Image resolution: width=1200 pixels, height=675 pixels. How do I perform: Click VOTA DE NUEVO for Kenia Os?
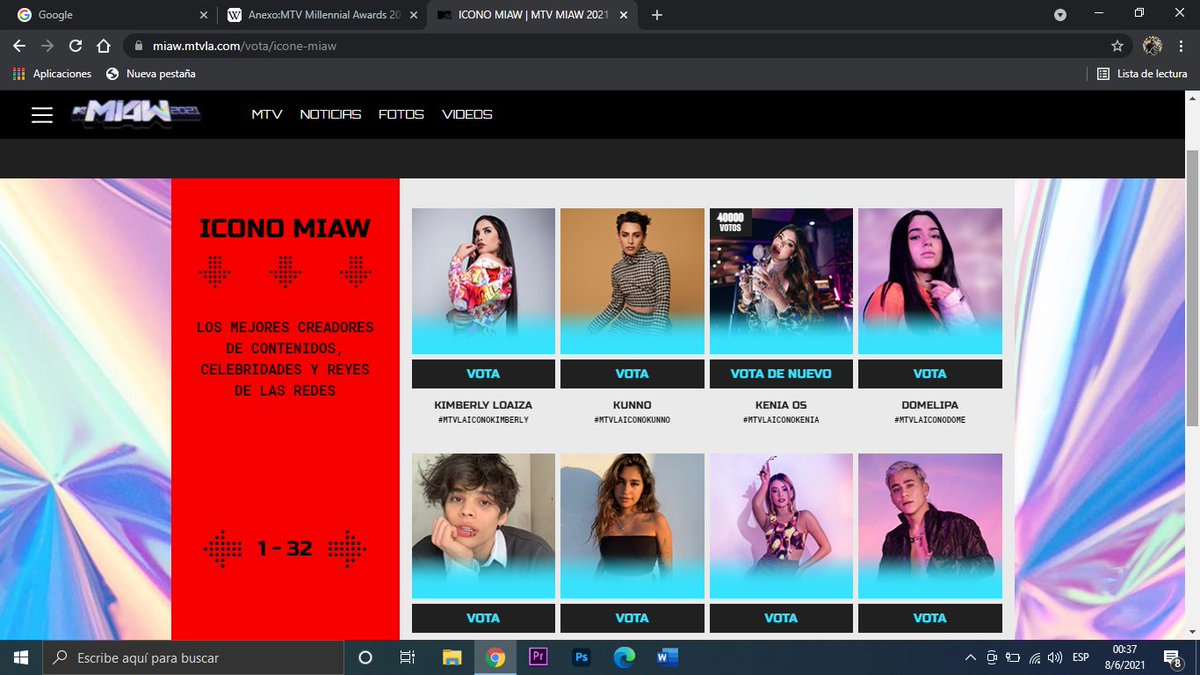click(781, 374)
